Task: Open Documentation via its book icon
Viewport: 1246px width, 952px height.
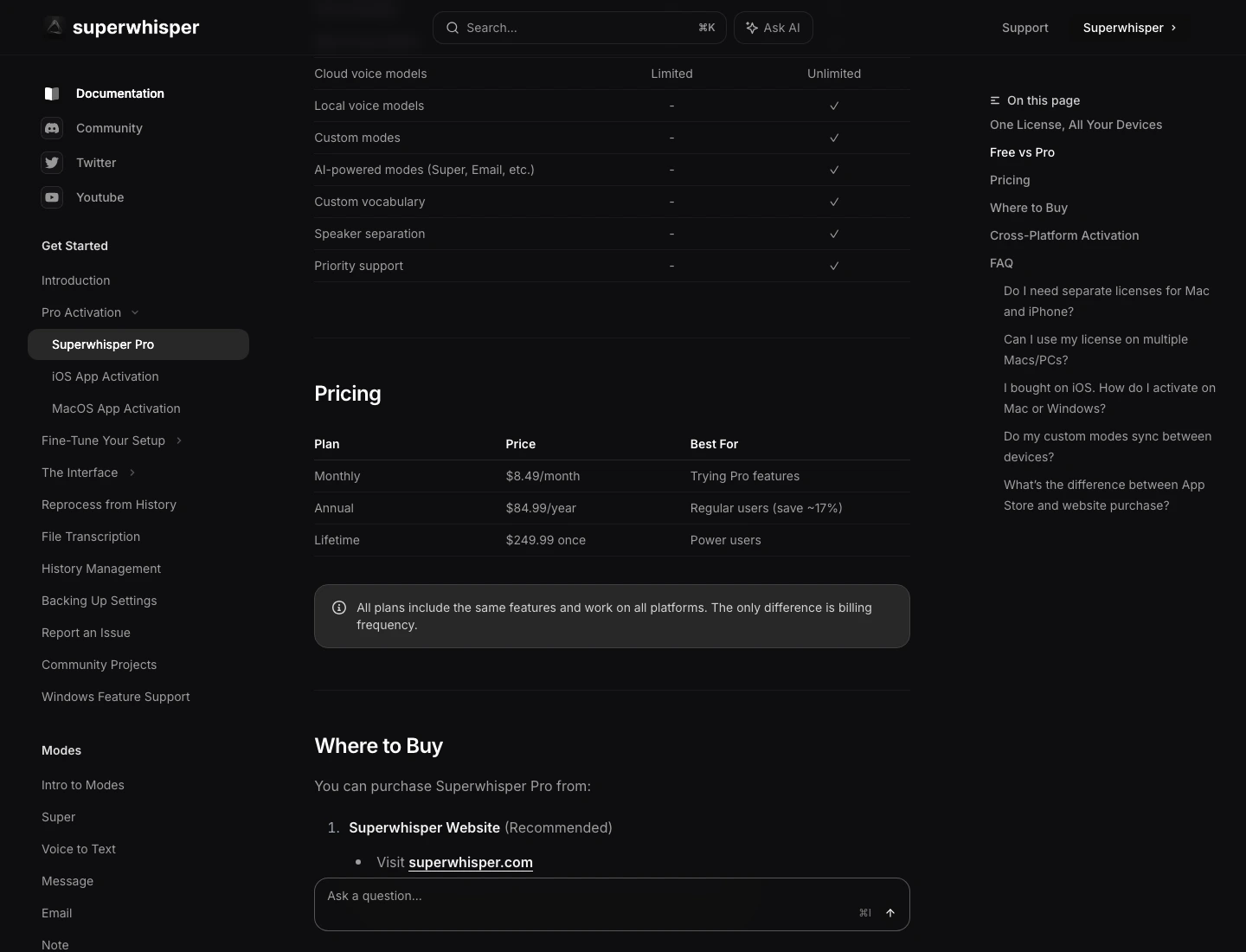Action: click(52, 93)
